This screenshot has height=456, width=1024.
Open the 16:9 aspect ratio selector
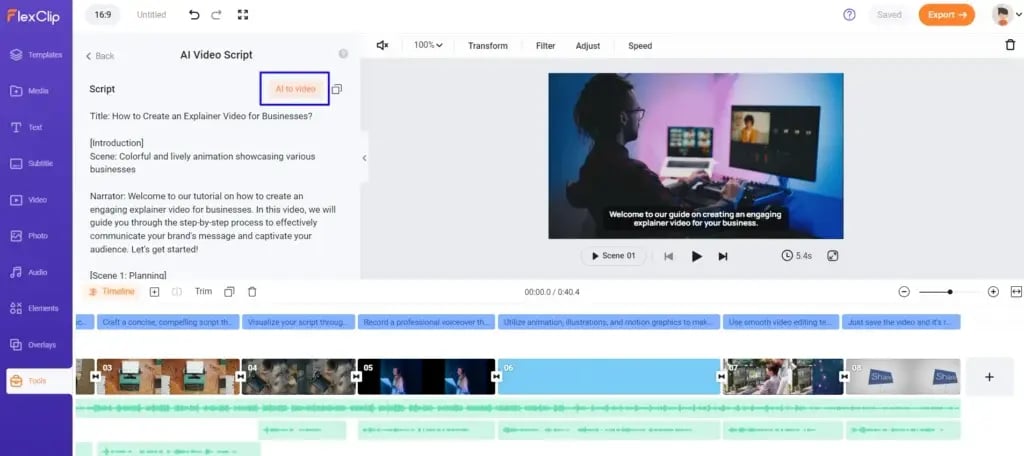(104, 15)
